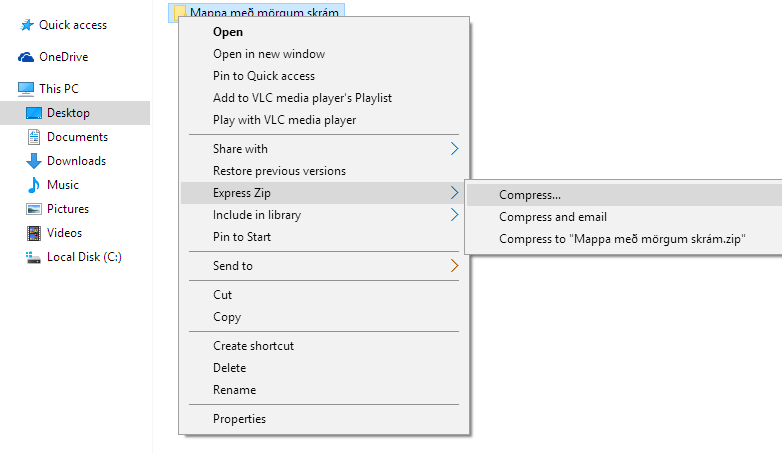Select Desktop in the navigation pane
The image size is (782, 454).
tap(68, 113)
